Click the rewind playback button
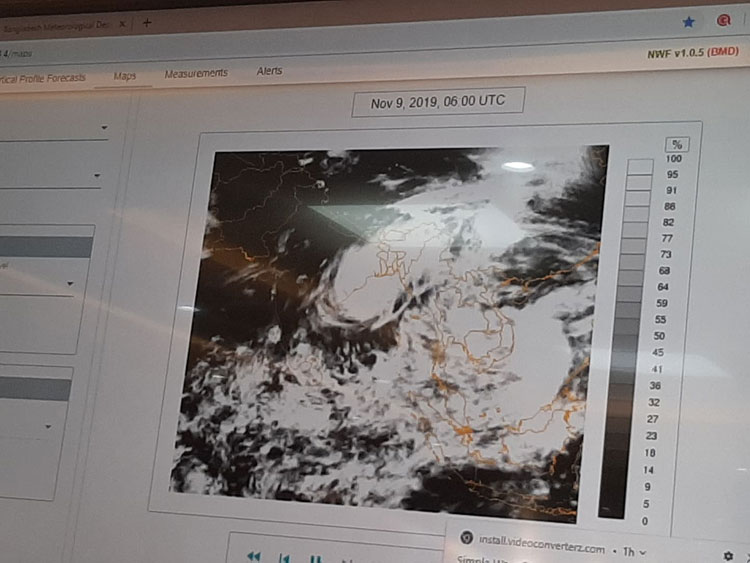 [x=253, y=555]
